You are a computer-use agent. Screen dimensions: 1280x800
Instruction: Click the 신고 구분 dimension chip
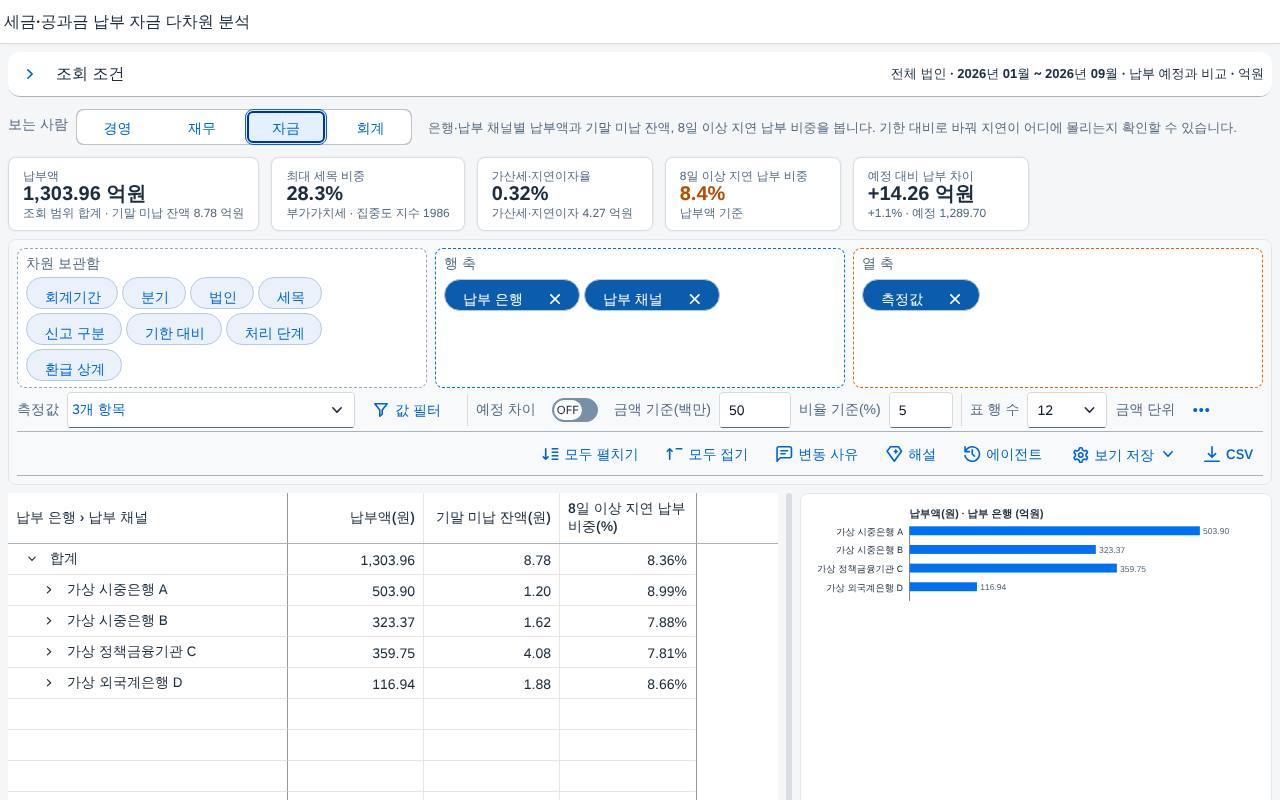[x=74, y=330]
